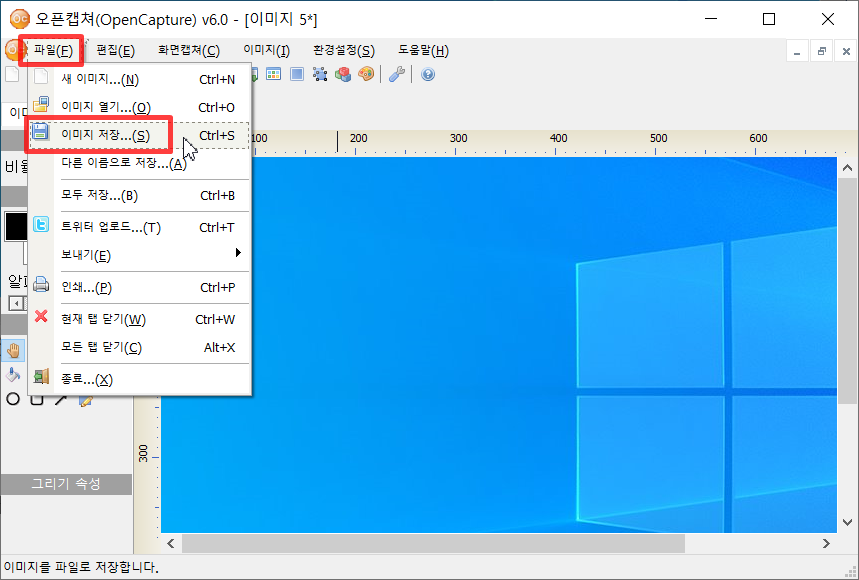Choose 트위터 업로드...(T) menu entry
Screen dimensions: 859x580
(x=140, y=227)
